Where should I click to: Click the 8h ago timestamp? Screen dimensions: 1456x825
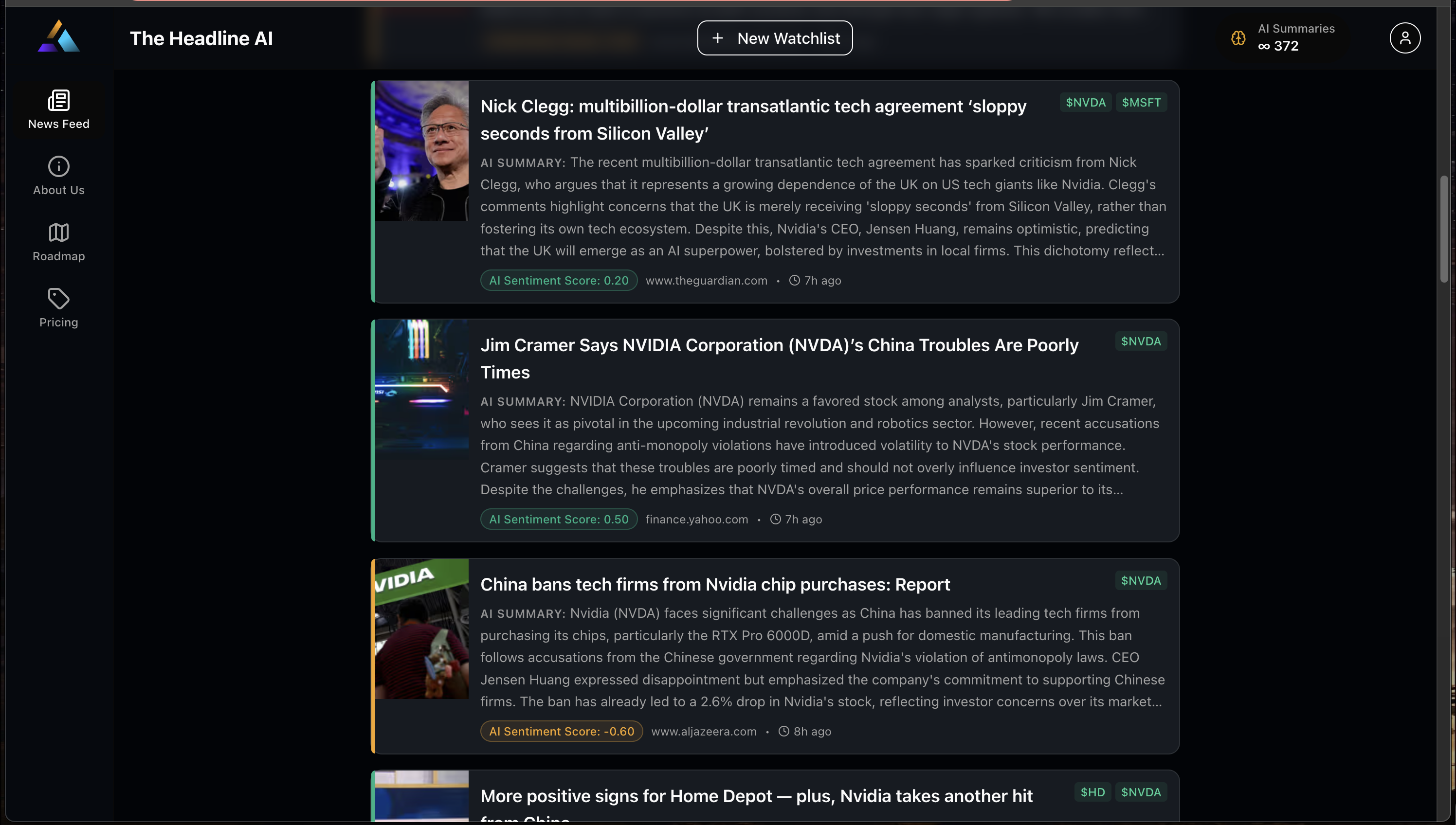pyautogui.click(x=812, y=732)
